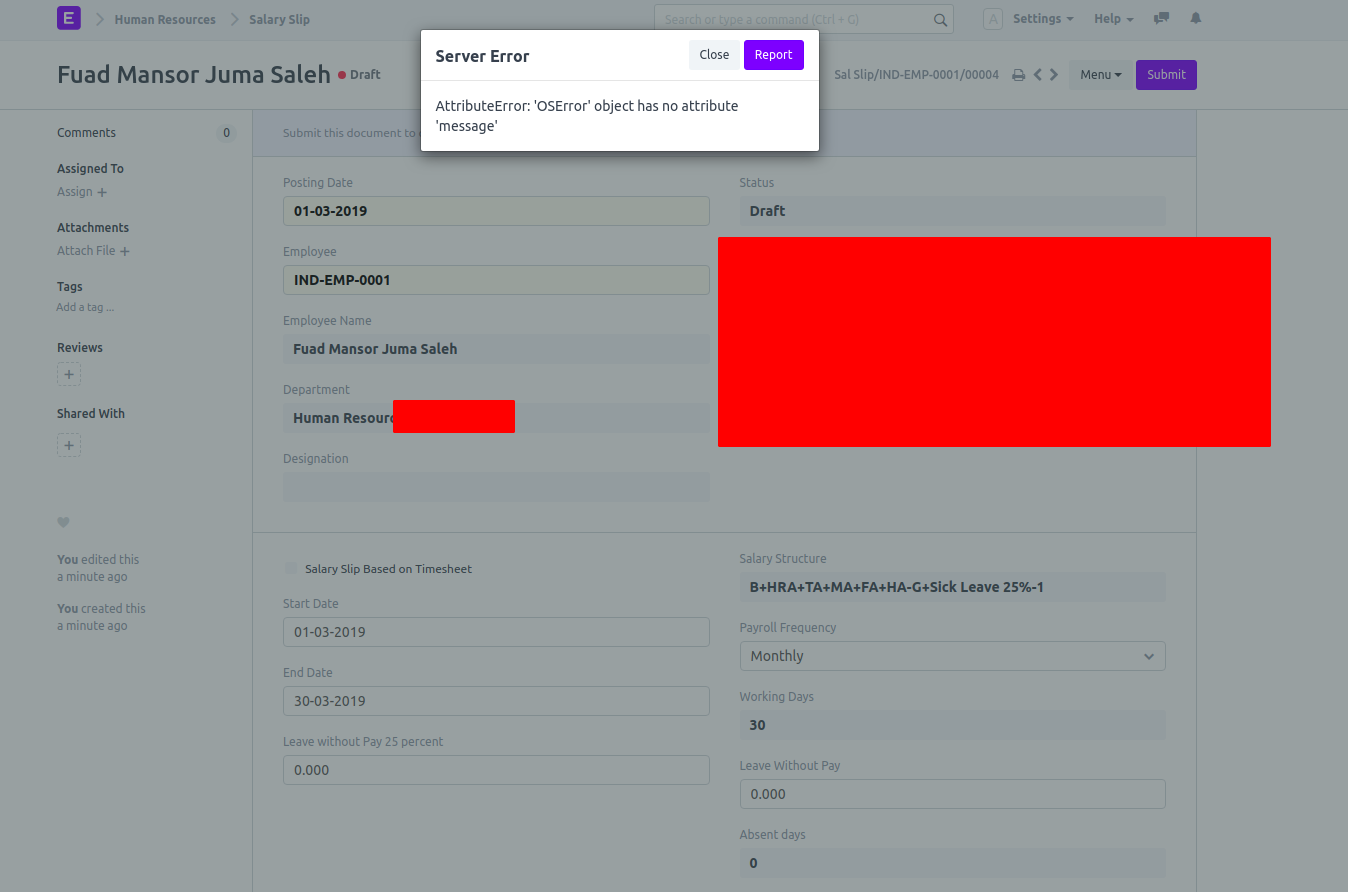Expand the Help dropdown
This screenshot has width=1348, height=892.
(x=1113, y=18)
